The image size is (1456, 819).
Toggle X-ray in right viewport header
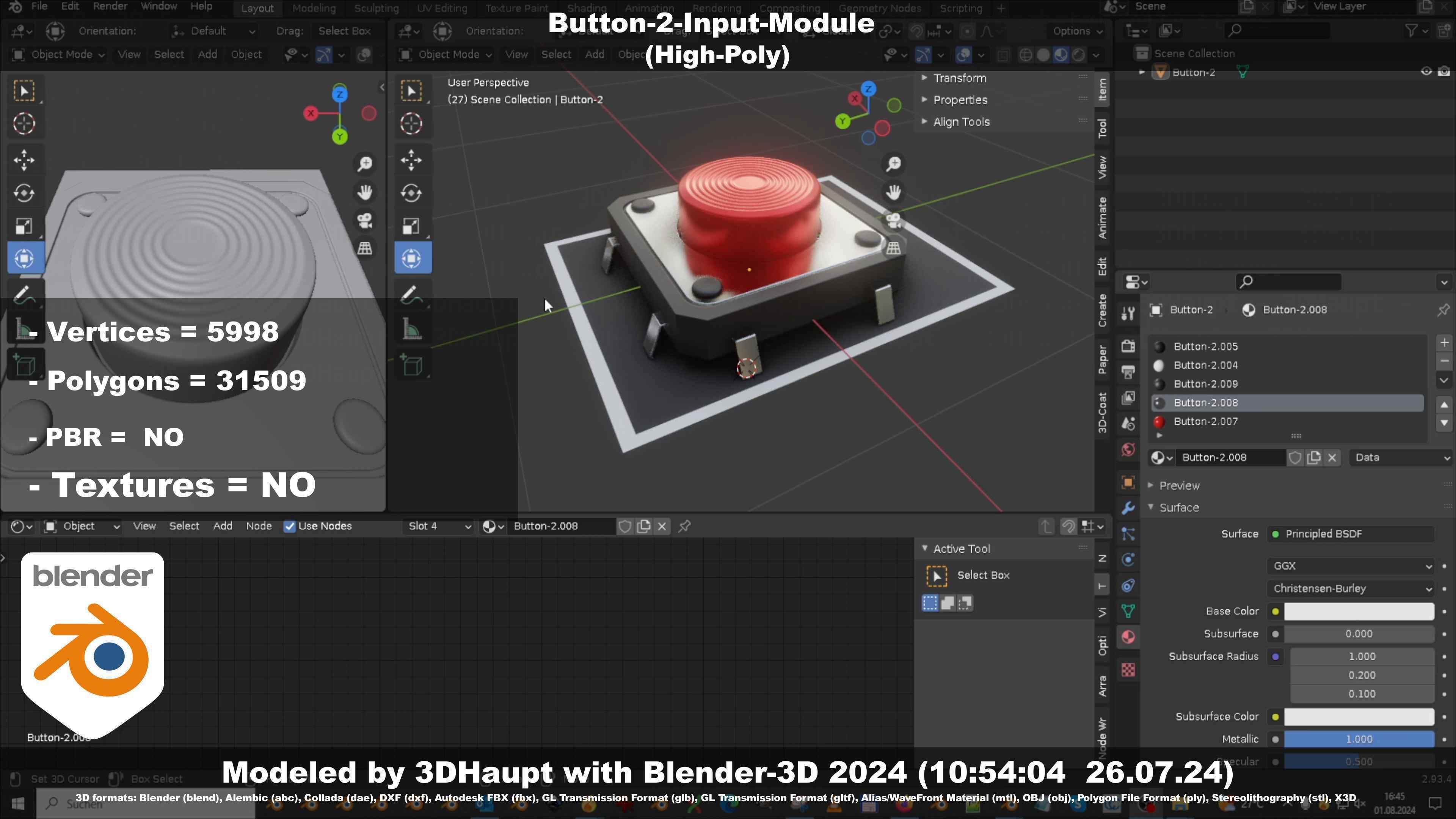(1003, 55)
